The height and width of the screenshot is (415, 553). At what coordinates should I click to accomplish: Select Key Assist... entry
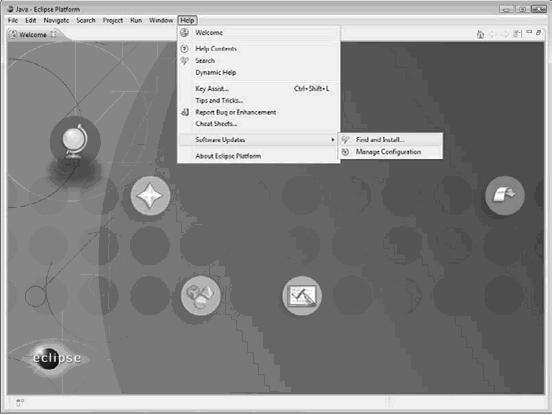[259, 89]
